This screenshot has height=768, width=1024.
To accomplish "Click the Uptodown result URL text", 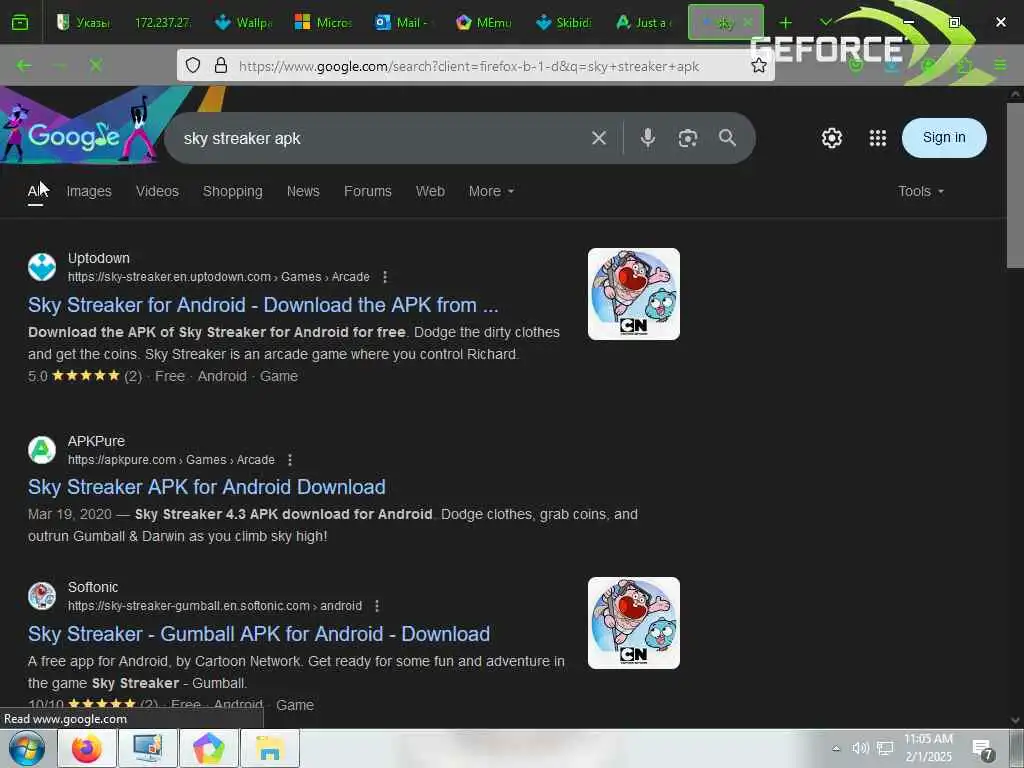I will pos(219,277).
